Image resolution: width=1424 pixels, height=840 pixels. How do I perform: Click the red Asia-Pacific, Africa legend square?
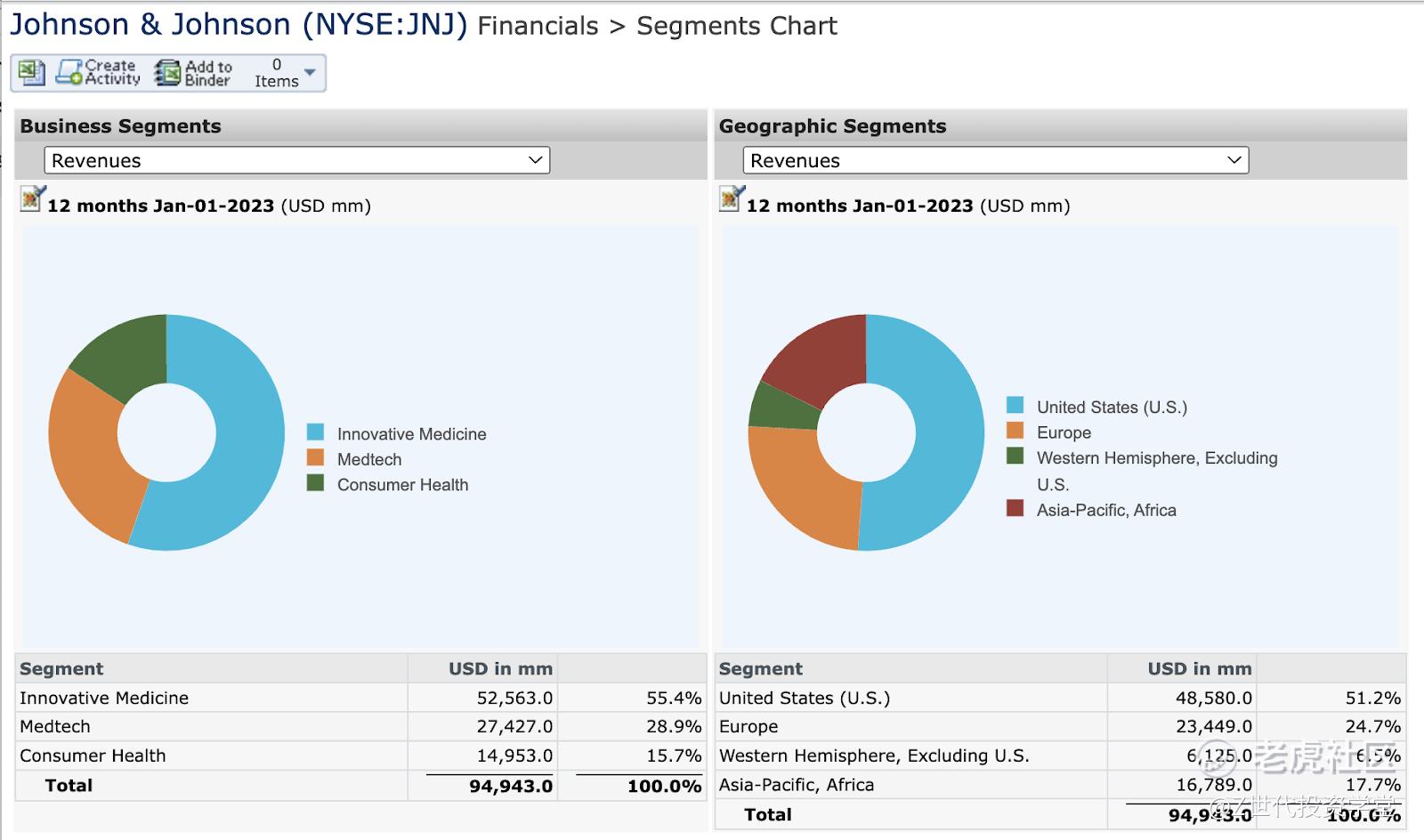click(x=1015, y=508)
